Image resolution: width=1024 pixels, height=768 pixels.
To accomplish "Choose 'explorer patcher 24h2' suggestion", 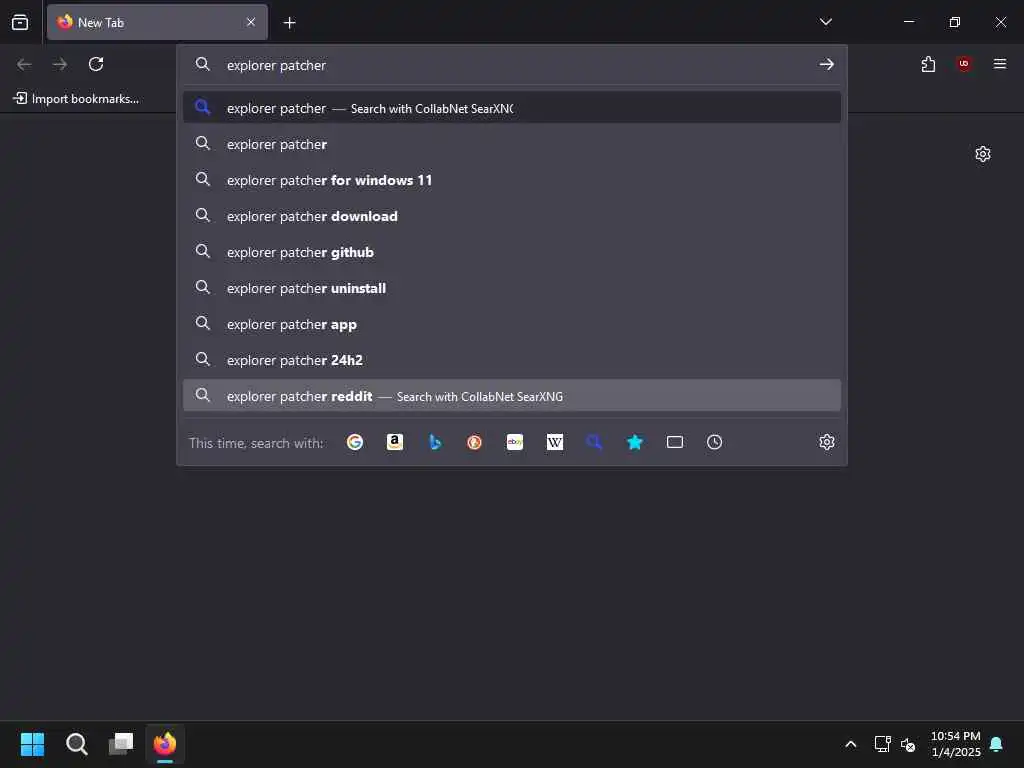I will (511, 360).
